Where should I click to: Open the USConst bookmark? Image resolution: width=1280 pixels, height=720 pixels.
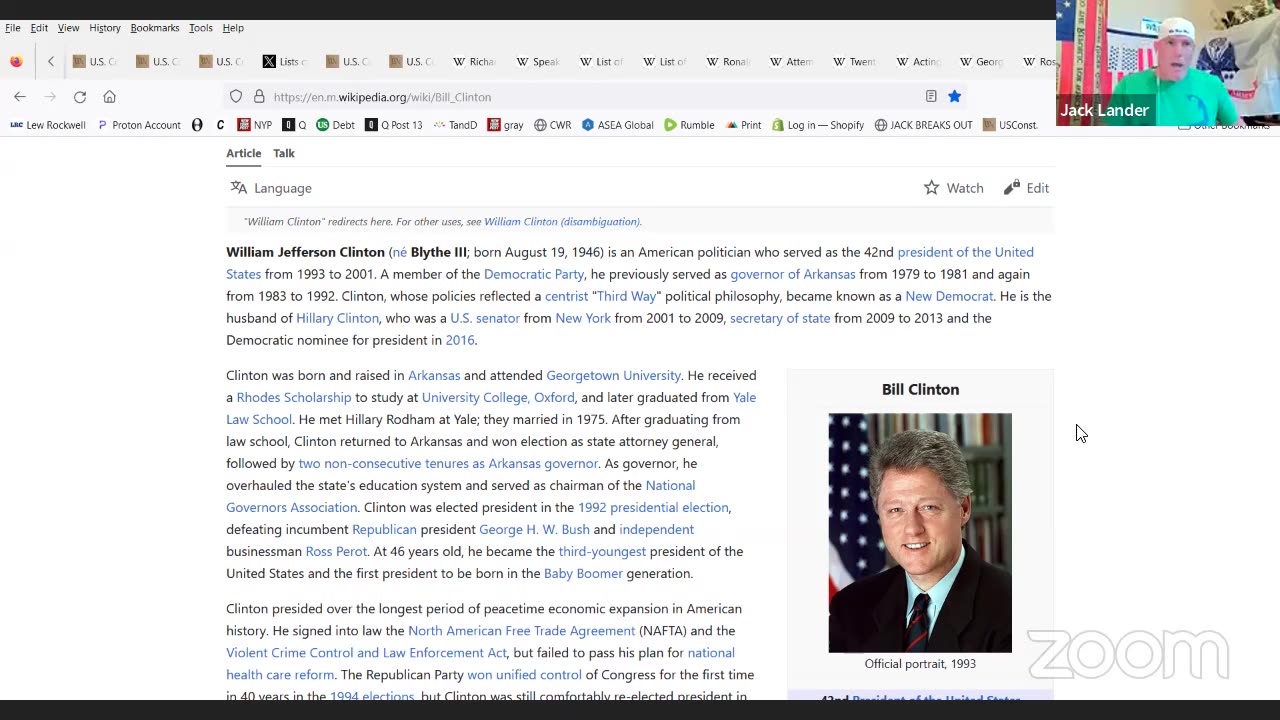coord(1010,125)
